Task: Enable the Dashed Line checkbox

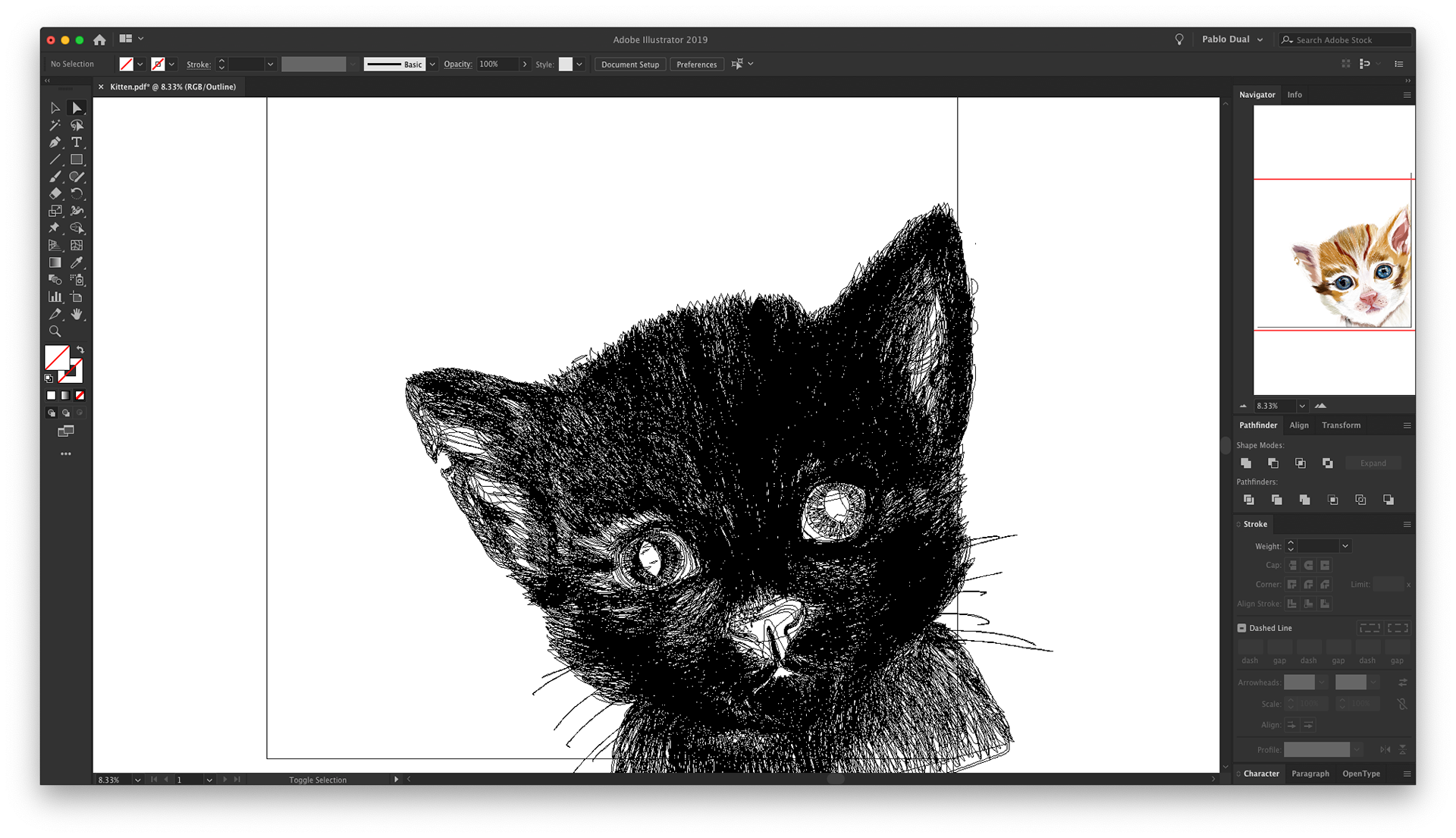Action: coord(1242,628)
